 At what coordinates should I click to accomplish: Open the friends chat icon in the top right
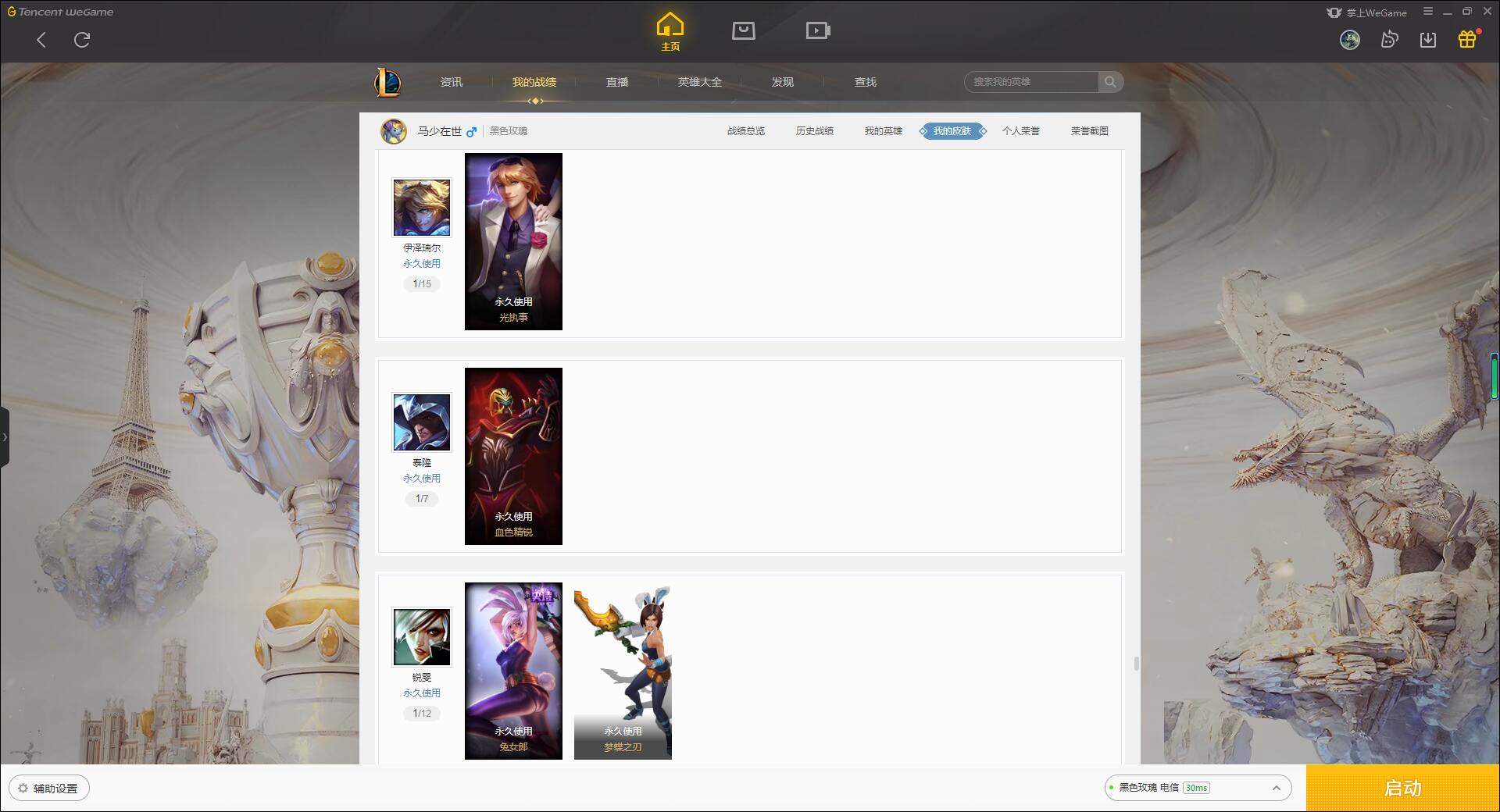pyautogui.click(x=1389, y=39)
